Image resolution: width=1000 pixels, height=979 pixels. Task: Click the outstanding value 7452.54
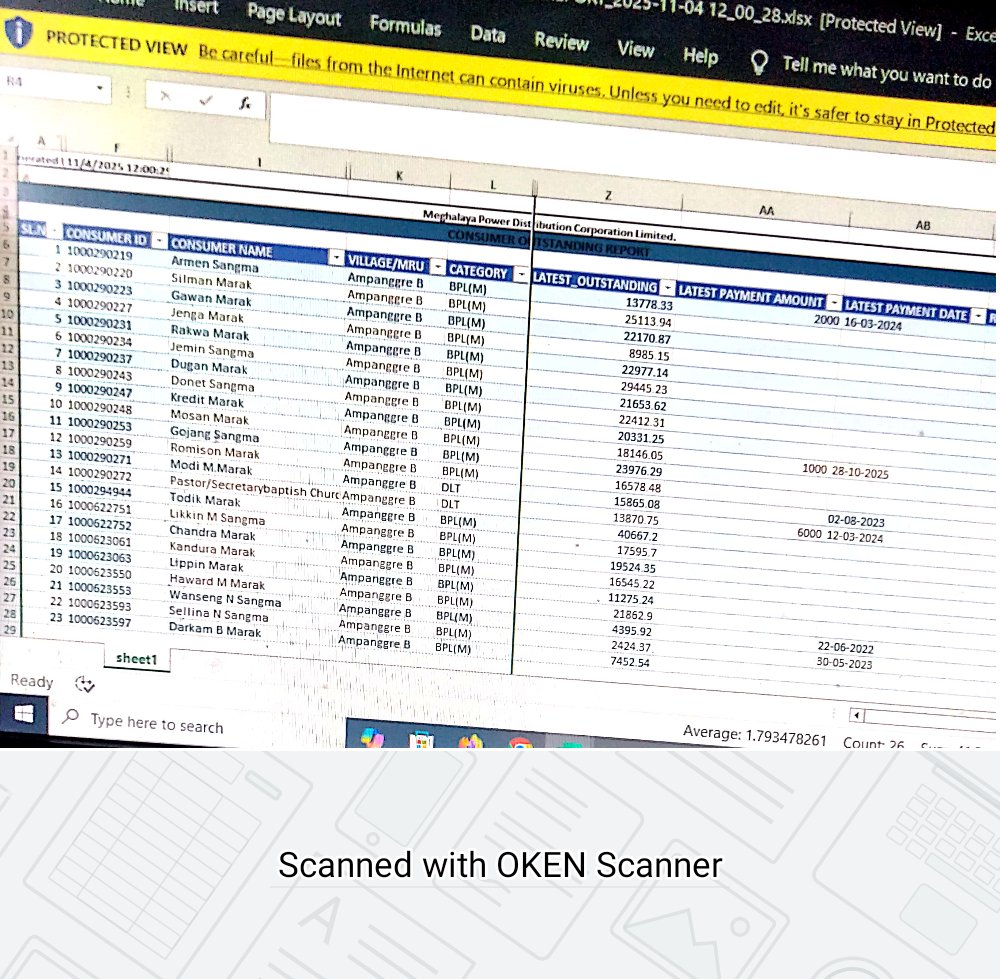click(x=629, y=661)
